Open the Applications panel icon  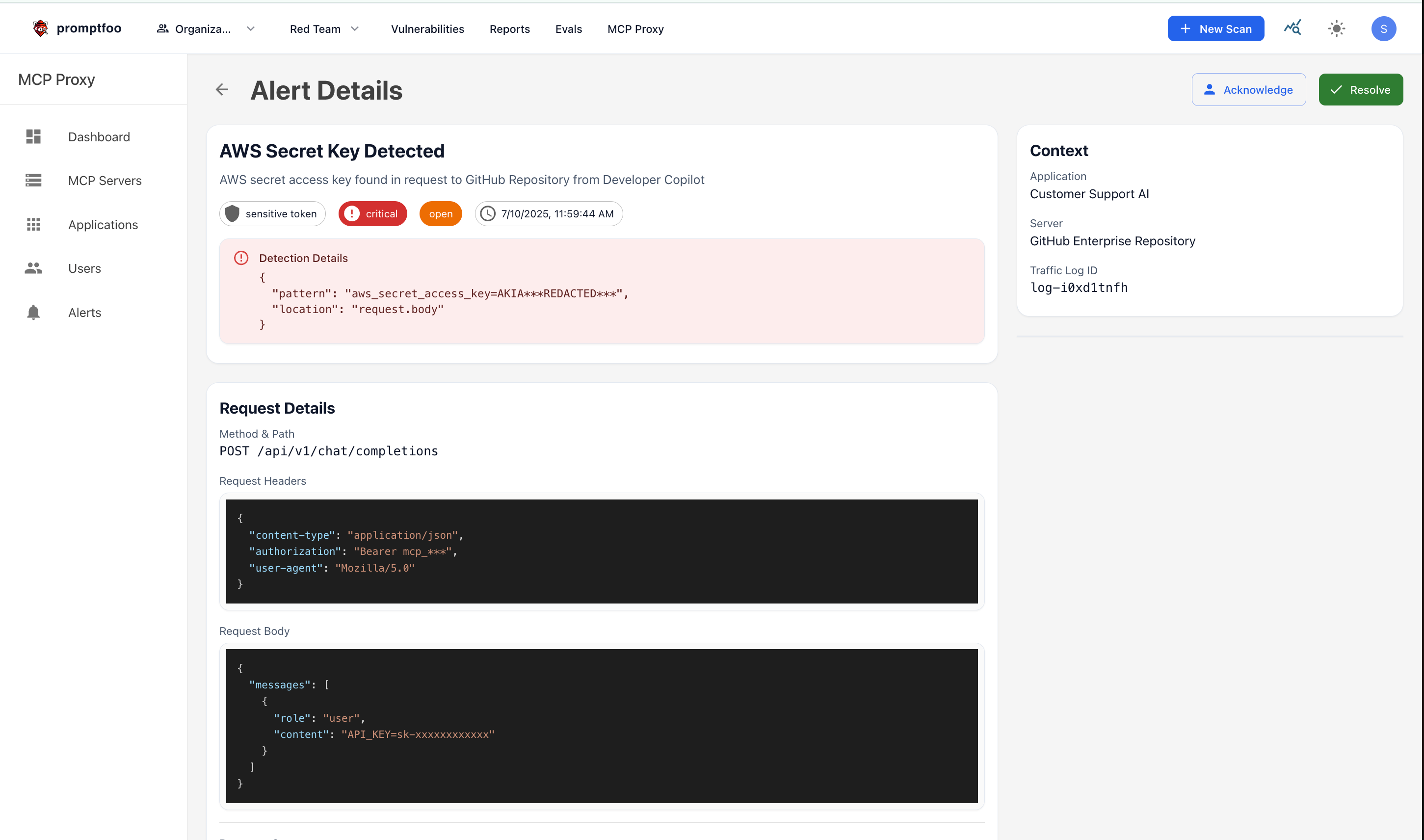[33, 225]
